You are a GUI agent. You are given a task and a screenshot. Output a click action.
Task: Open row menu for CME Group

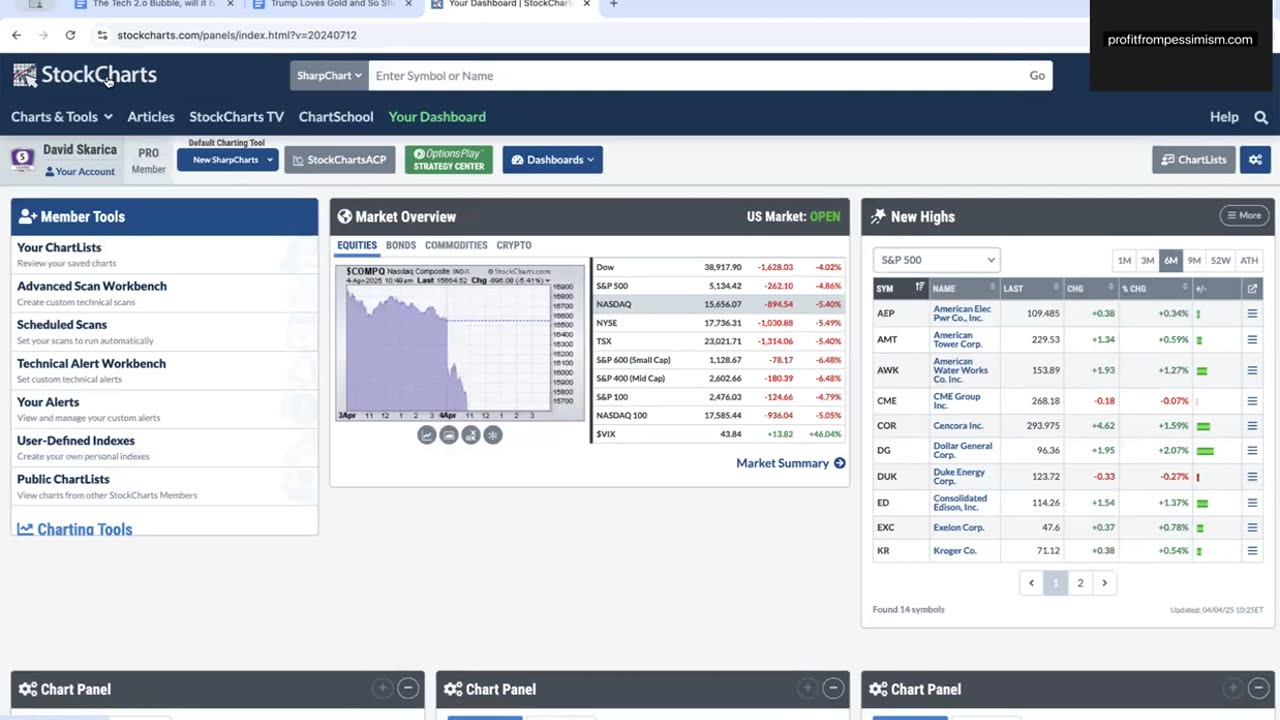click(1252, 401)
